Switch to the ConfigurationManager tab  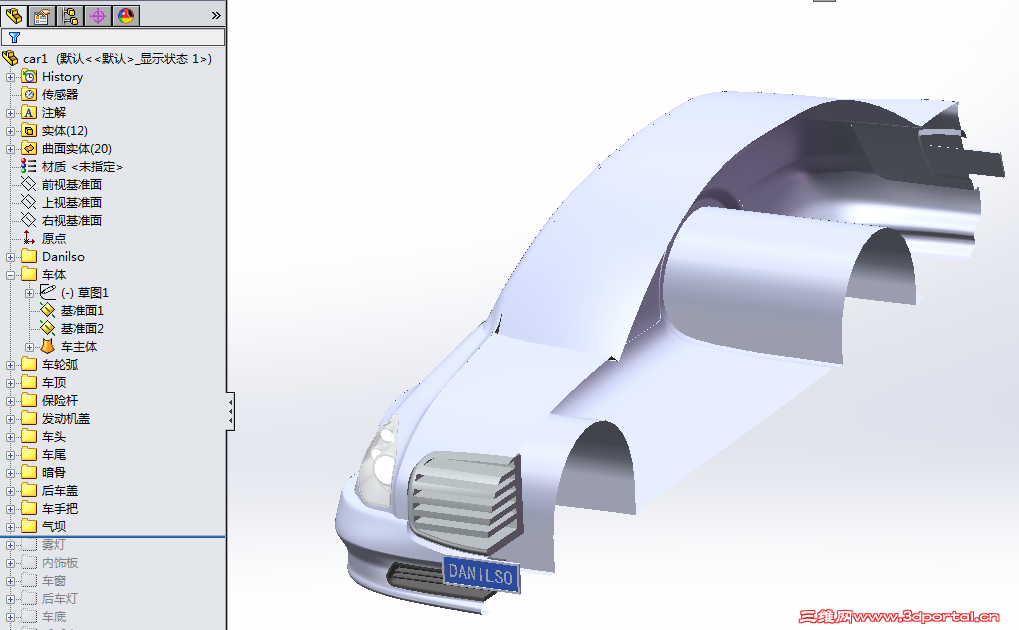(70, 15)
